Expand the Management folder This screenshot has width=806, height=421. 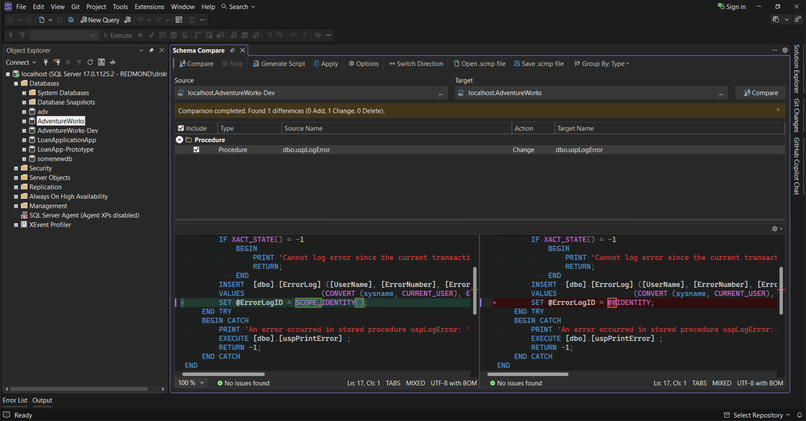tap(16, 206)
